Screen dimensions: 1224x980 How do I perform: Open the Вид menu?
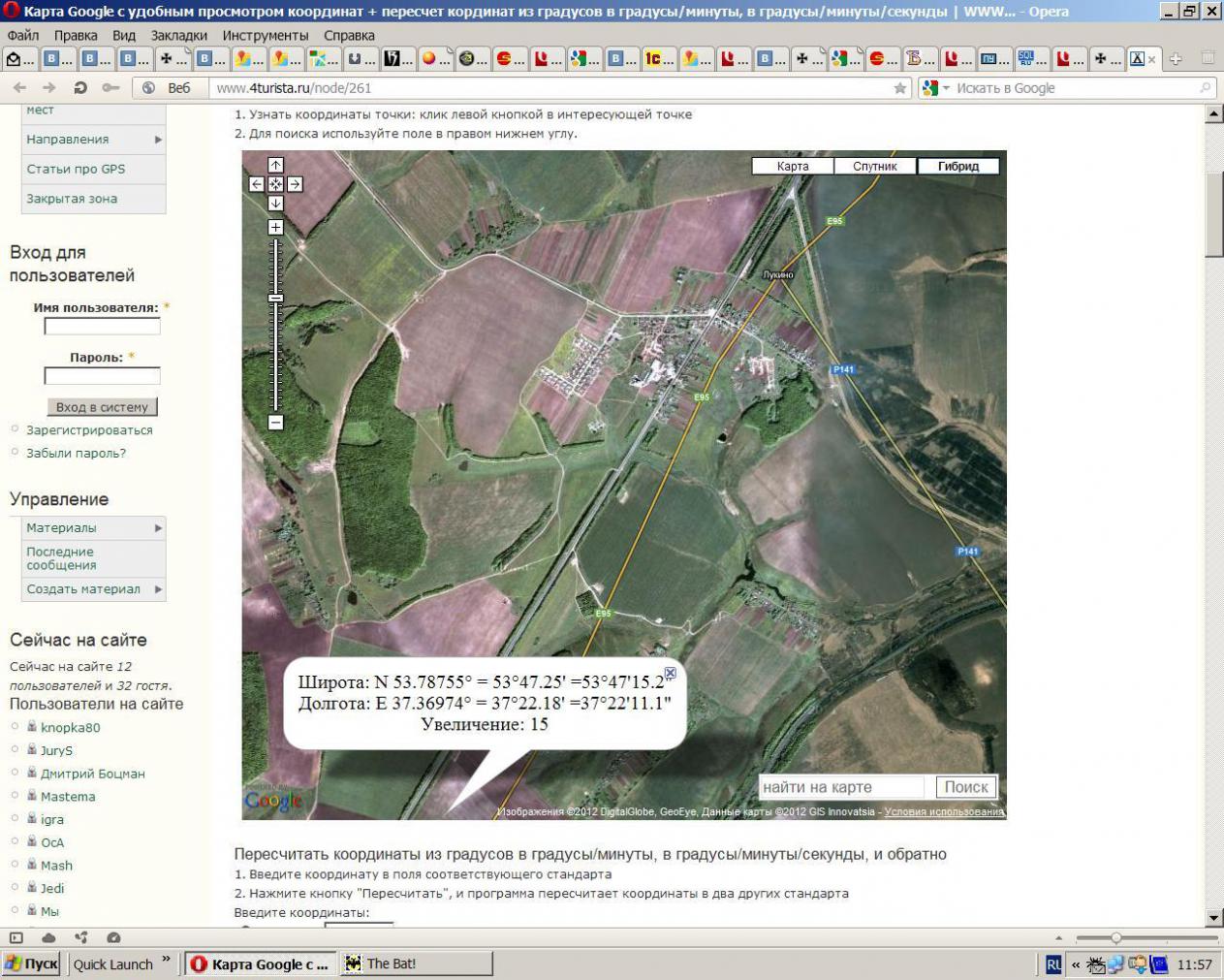124,35
